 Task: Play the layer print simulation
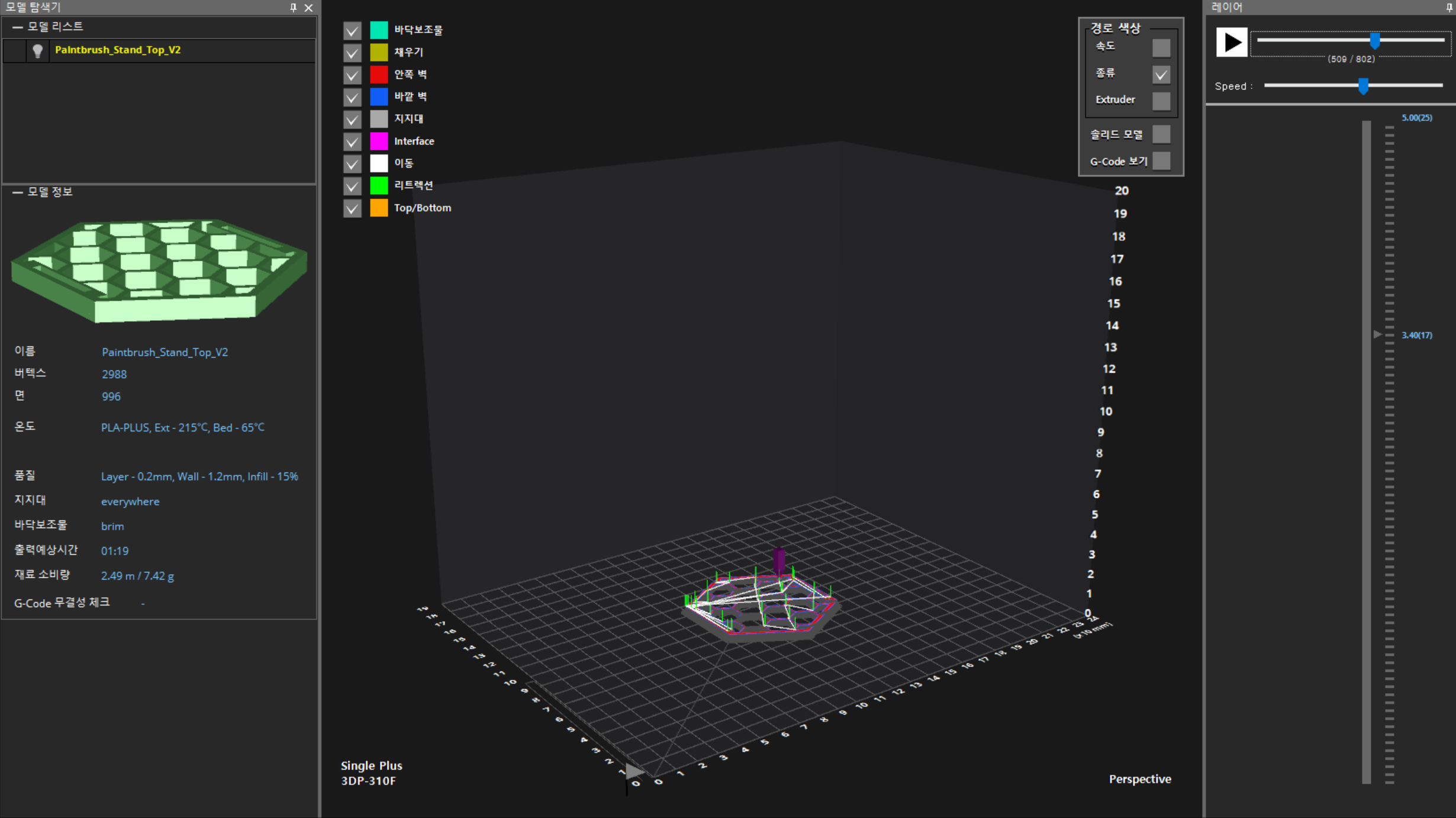pyautogui.click(x=1232, y=42)
